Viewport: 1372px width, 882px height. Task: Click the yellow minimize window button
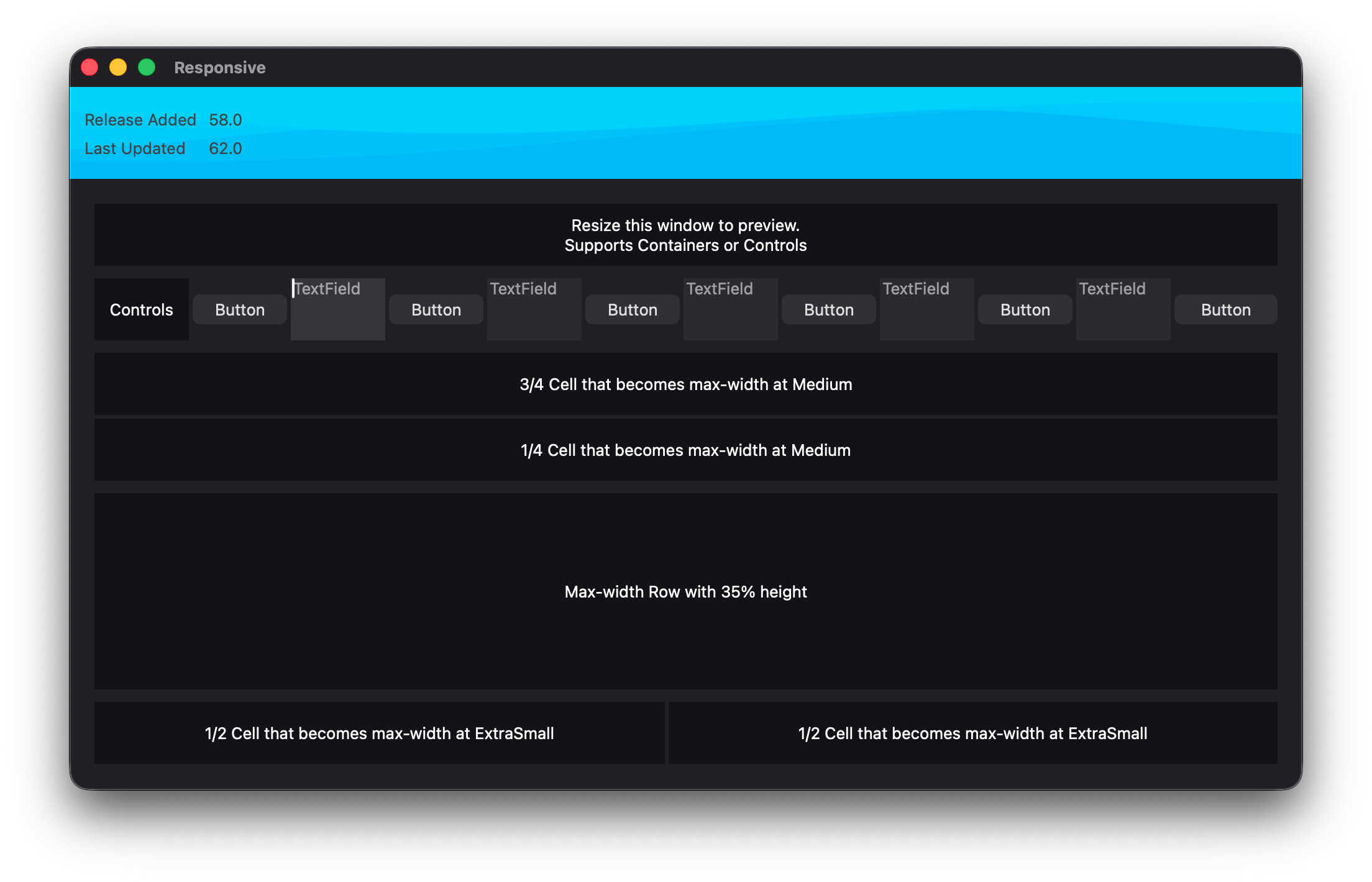[x=118, y=67]
